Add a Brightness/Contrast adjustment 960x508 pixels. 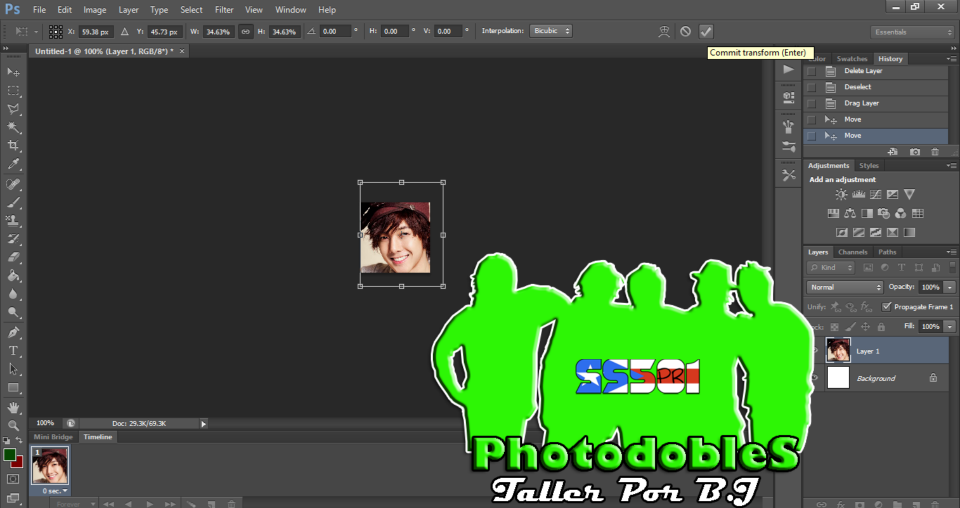[x=841, y=195]
